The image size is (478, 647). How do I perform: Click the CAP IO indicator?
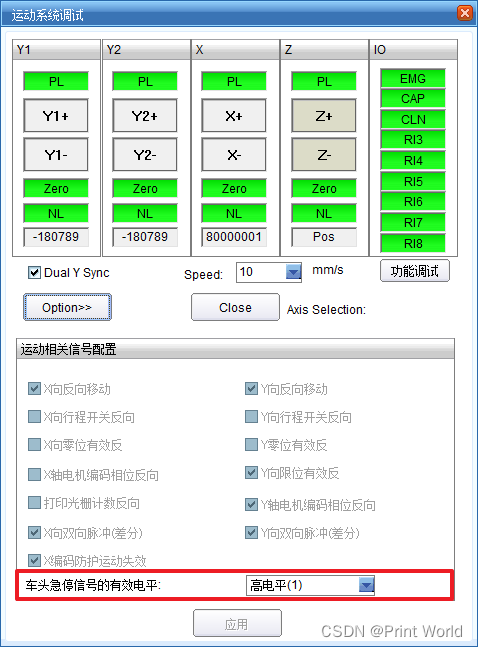[x=413, y=99]
